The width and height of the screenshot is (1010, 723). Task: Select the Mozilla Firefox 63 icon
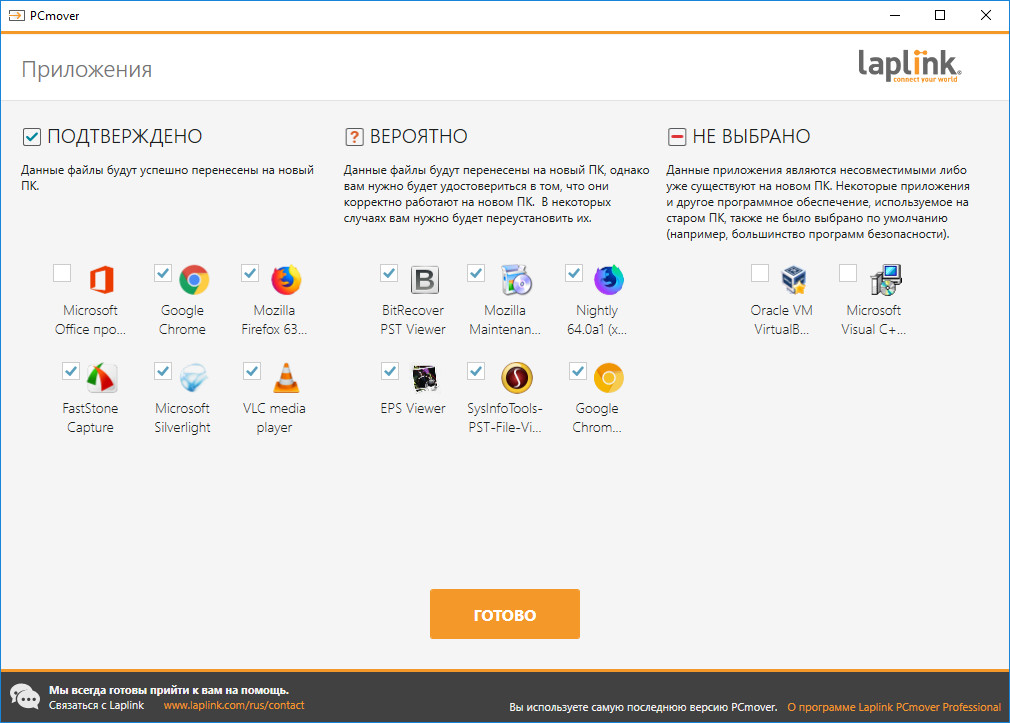286,280
